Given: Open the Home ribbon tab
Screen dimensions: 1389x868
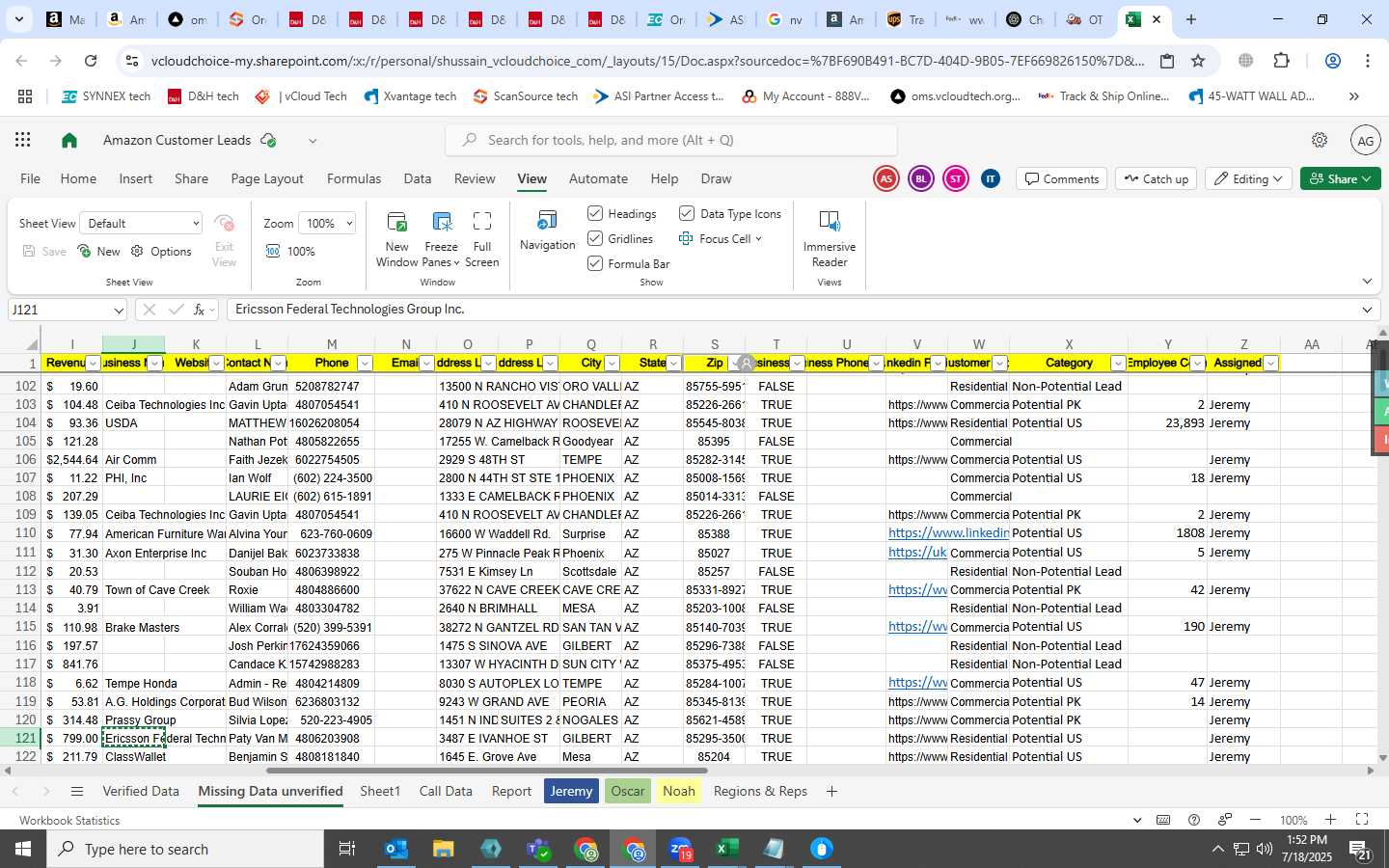Looking at the screenshot, I should pos(78,178).
